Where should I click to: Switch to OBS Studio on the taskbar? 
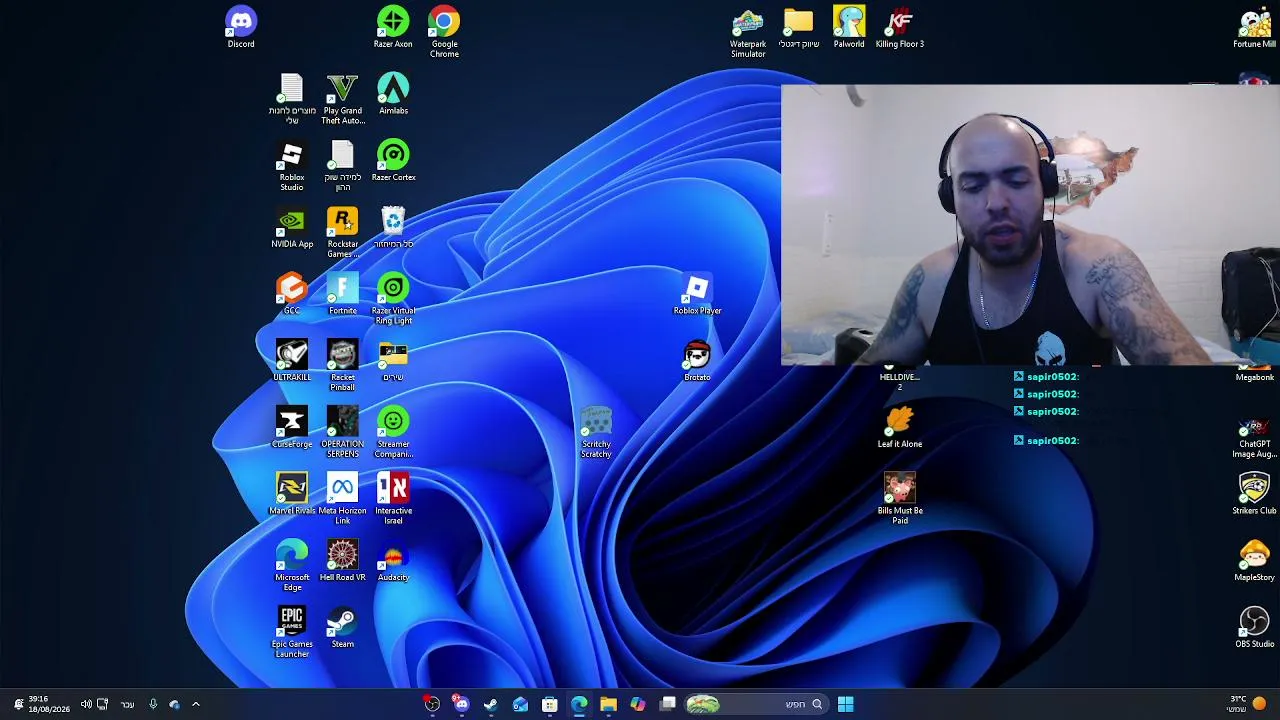coord(432,704)
